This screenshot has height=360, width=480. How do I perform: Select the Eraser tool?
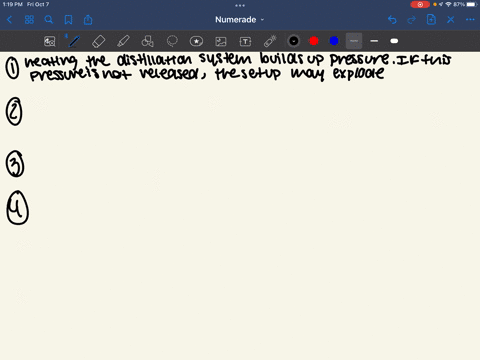98,41
